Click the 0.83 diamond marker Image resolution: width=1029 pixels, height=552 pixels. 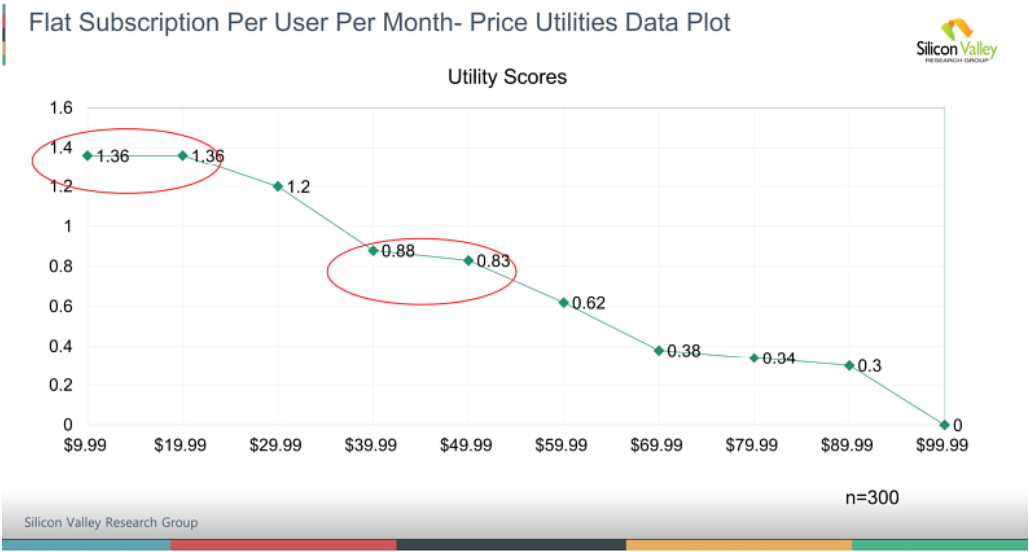(x=469, y=261)
